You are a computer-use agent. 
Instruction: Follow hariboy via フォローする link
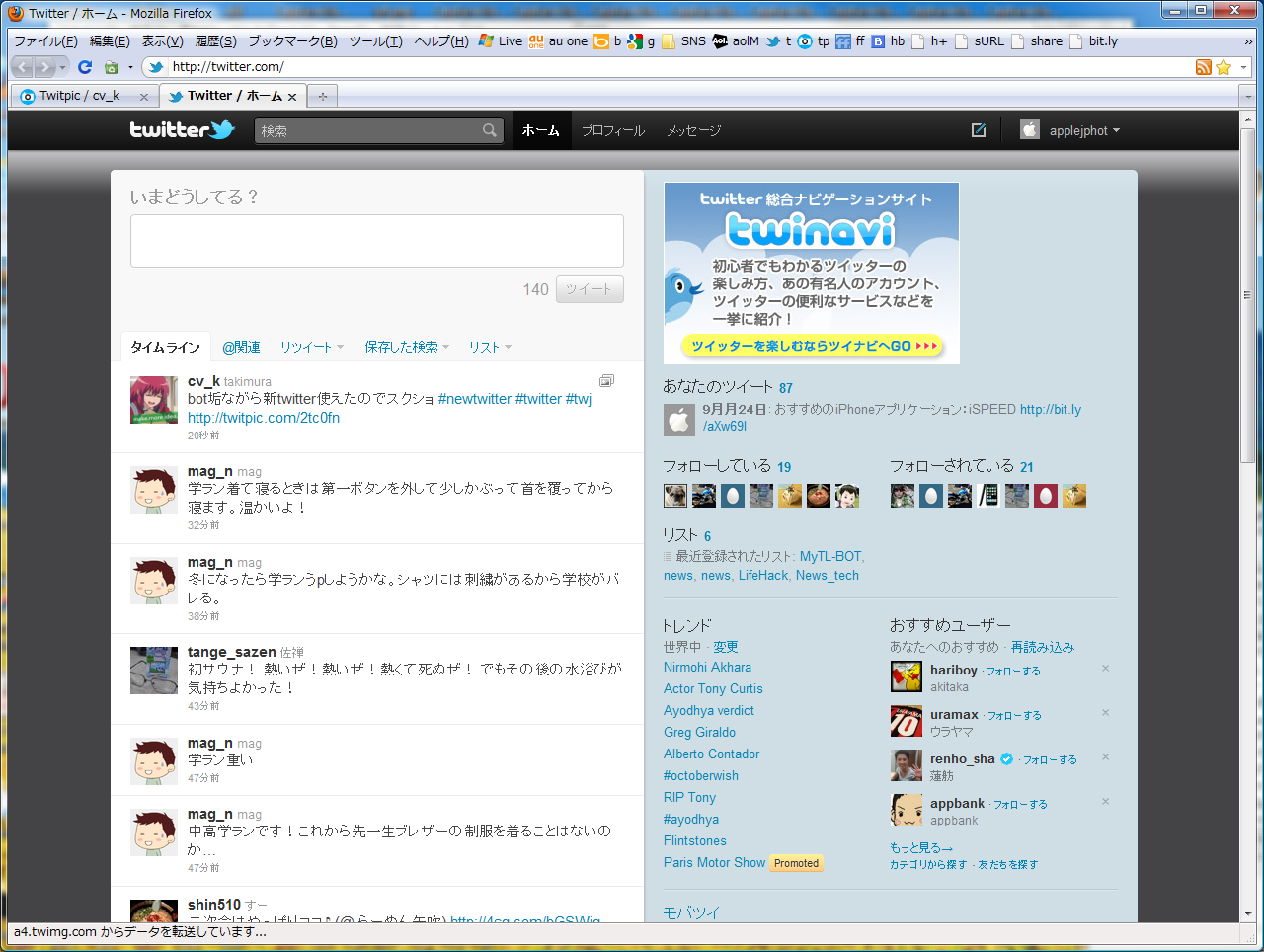(x=1013, y=671)
